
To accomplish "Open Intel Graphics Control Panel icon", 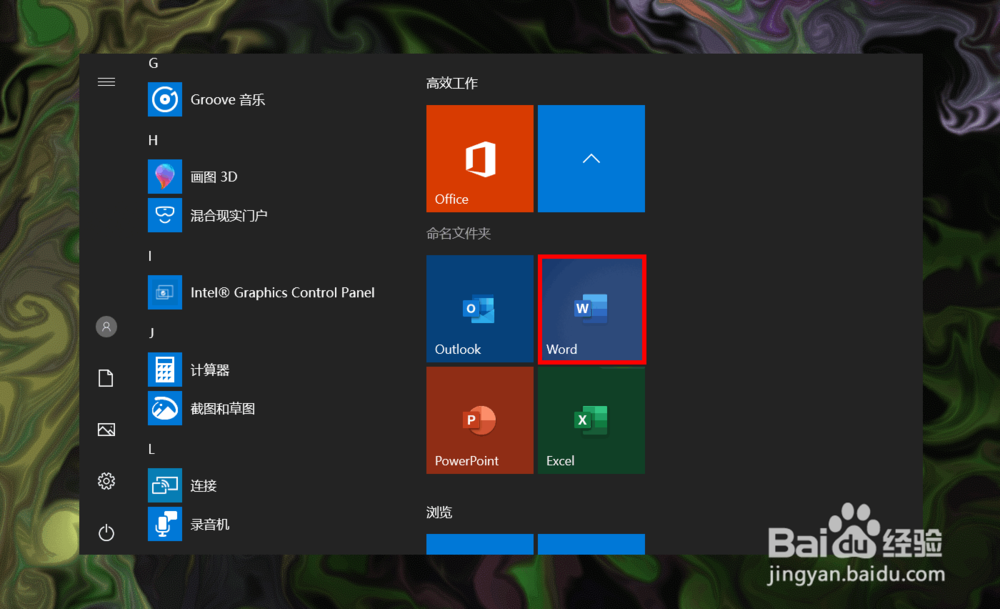I will coord(165,293).
